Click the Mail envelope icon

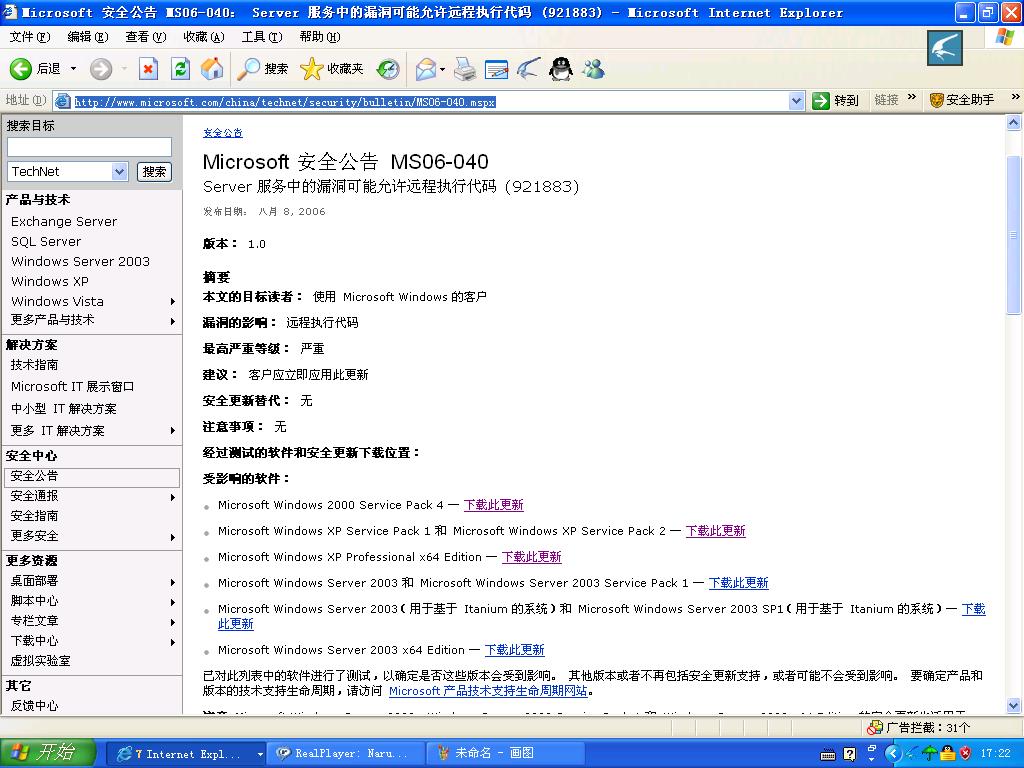click(x=425, y=69)
